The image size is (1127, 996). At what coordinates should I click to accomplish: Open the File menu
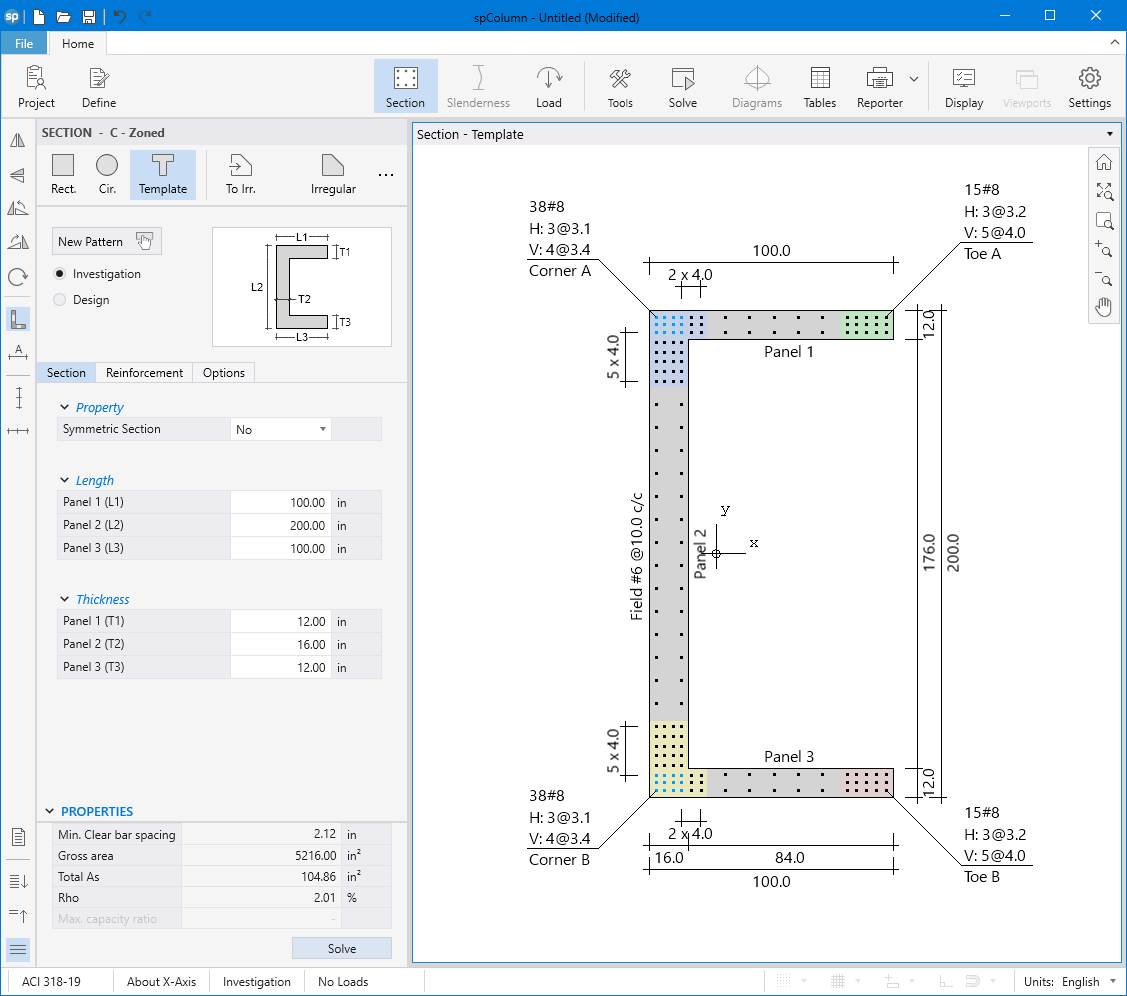[x=23, y=43]
